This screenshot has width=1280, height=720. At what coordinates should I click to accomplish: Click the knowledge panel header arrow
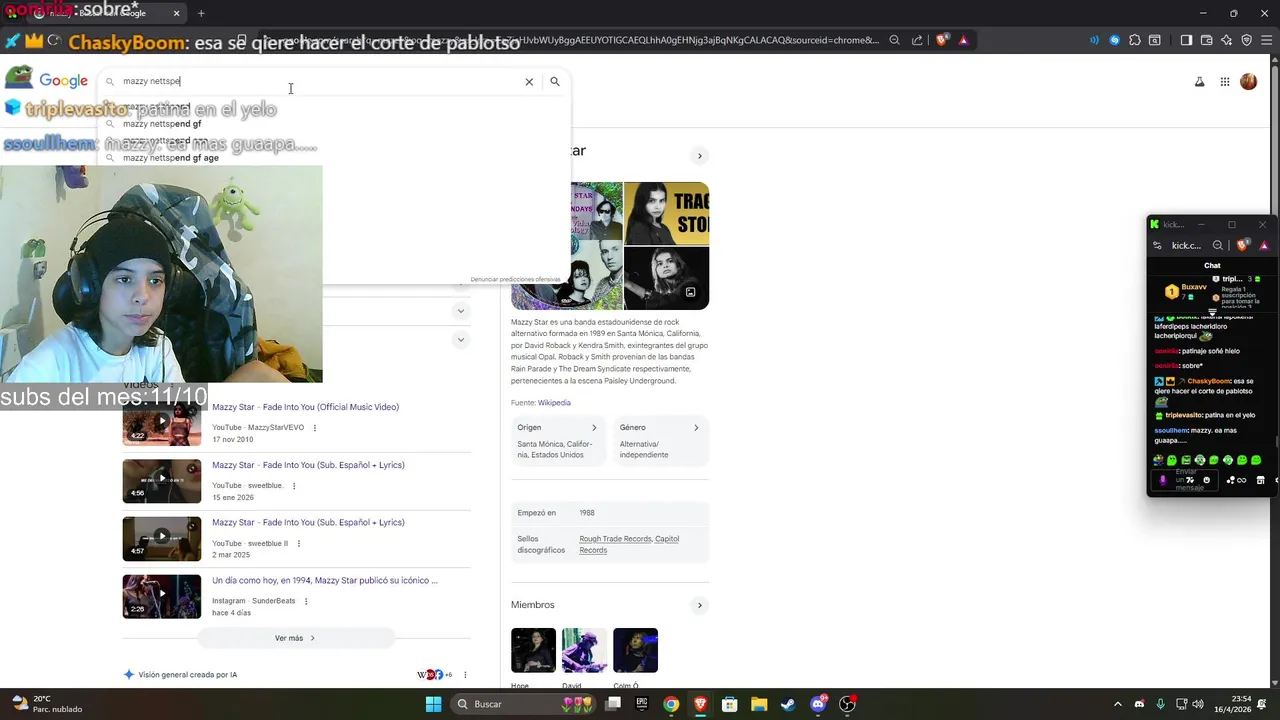(x=699, y=156)
